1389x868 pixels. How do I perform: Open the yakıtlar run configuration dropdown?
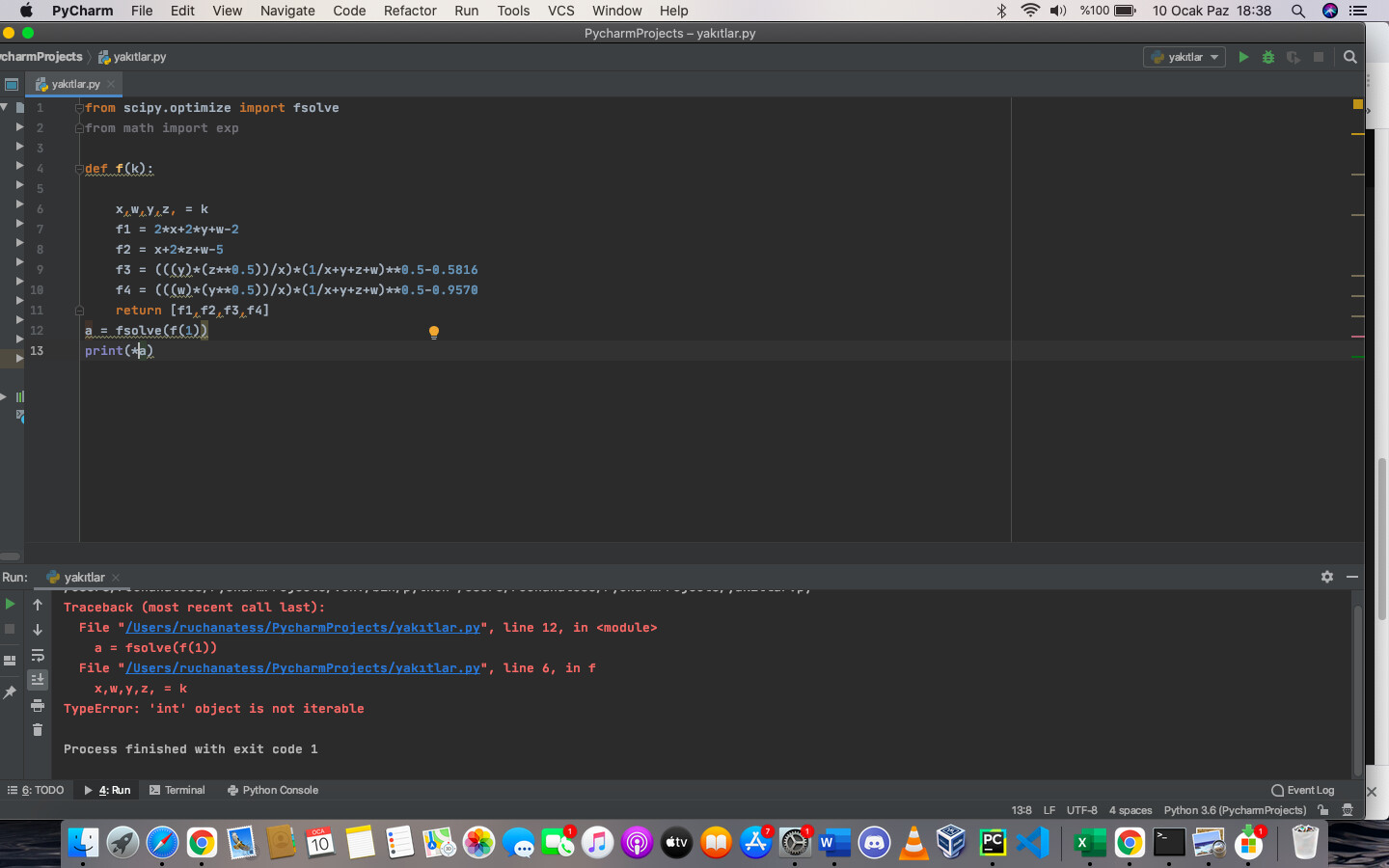(x=1185, y=57)
